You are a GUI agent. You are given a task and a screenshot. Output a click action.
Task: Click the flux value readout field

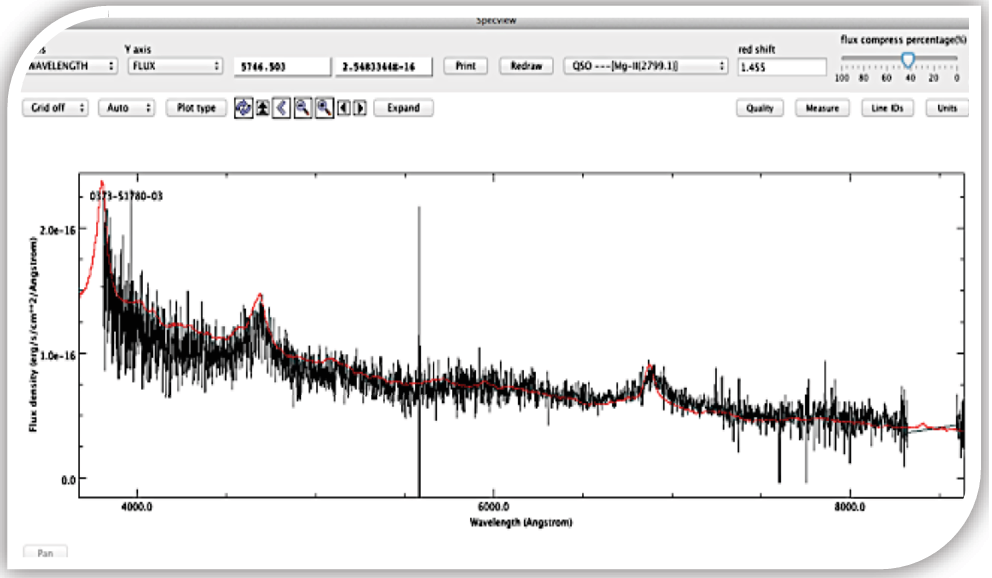(383, 66)
